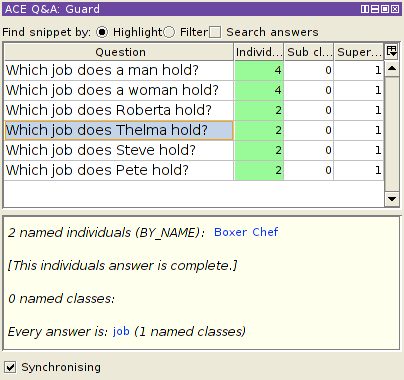
Task: Click individuals count 2 in Steve row
Action: coord(259,150)
